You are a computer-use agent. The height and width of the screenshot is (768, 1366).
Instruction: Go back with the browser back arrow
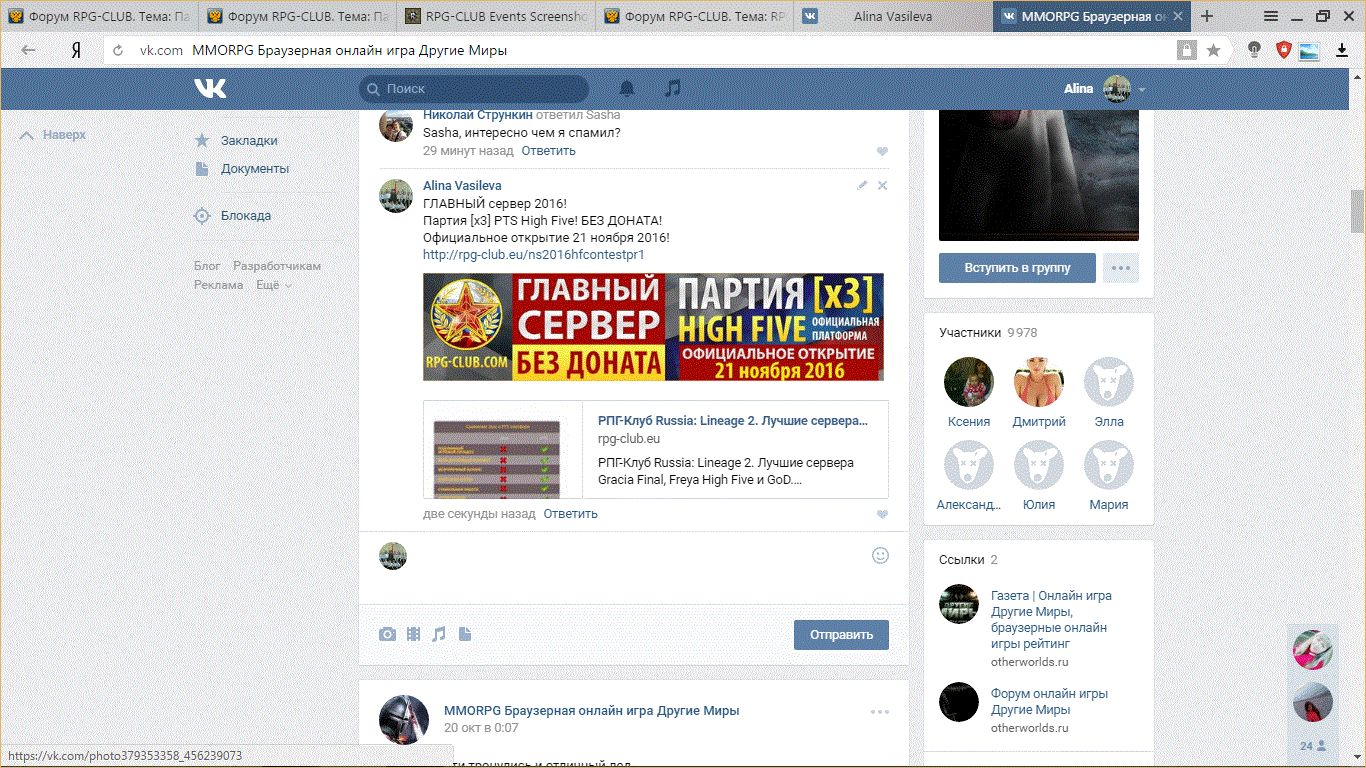[28, 50]
